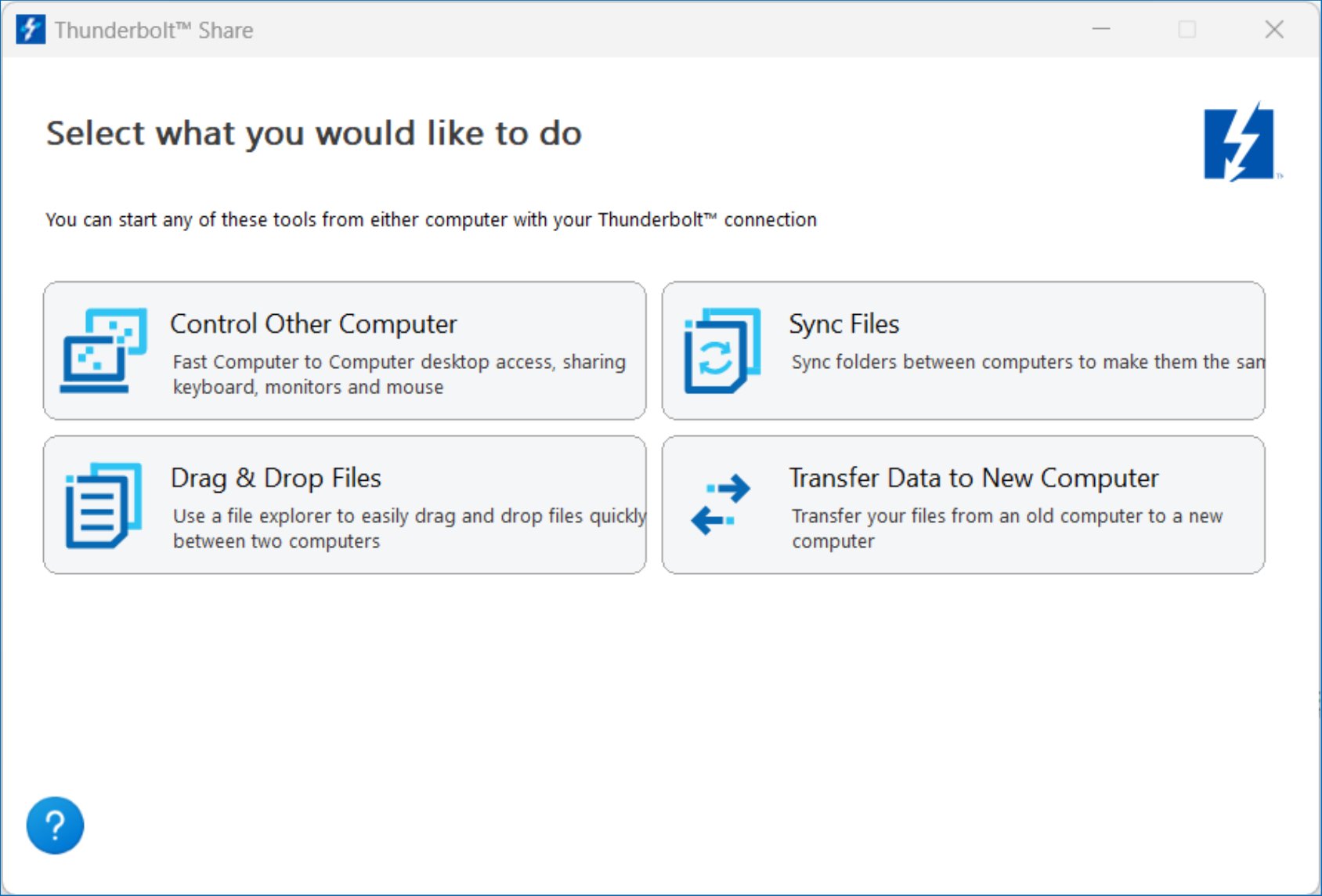This screenshot has width=1322, height=896.
Task: Click the 'Select what you would like to do' heading
Action: point(314,134)
